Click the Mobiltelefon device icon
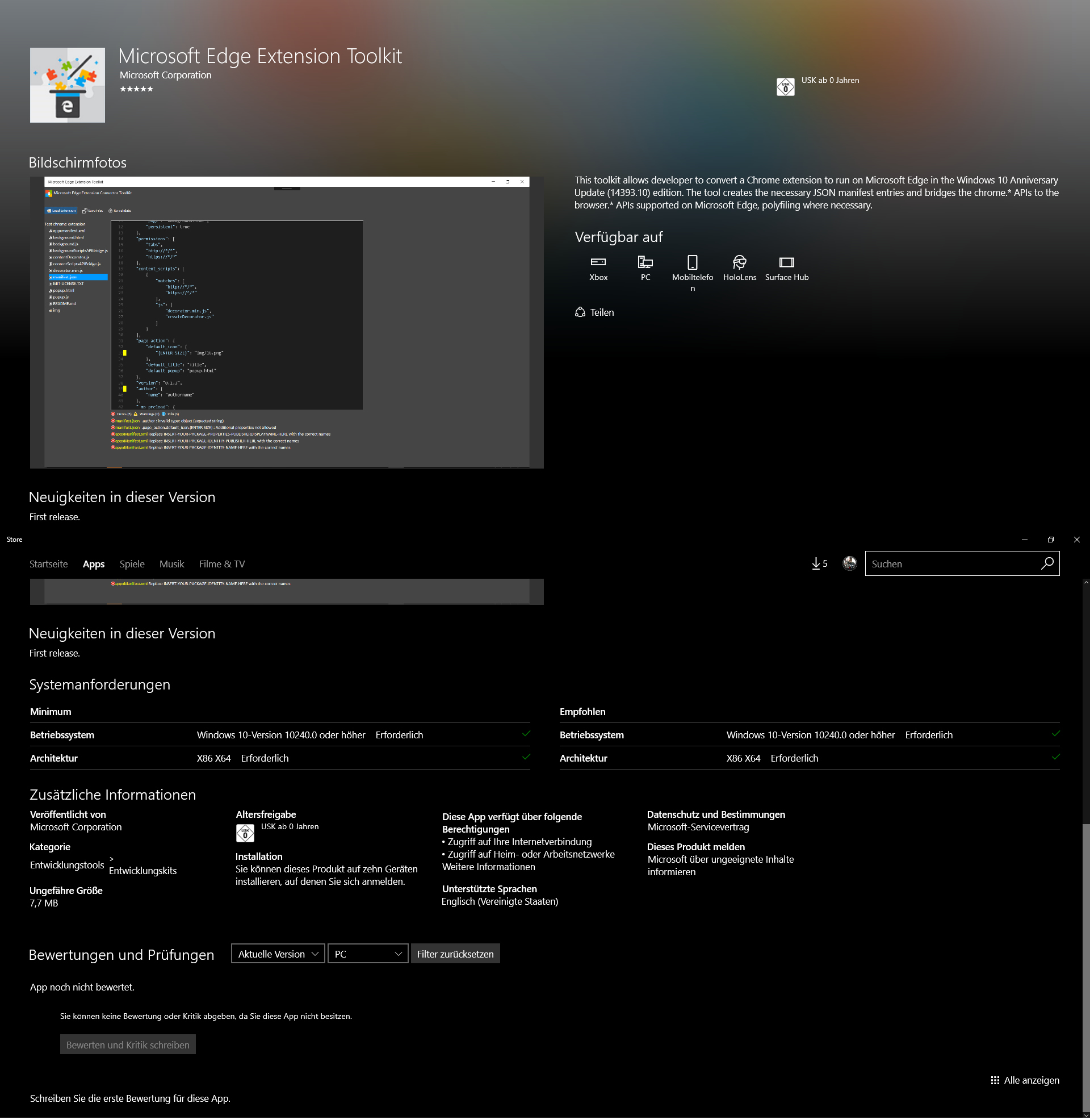This screenshot has width=1090, height=1120. [x=692, y=262]
